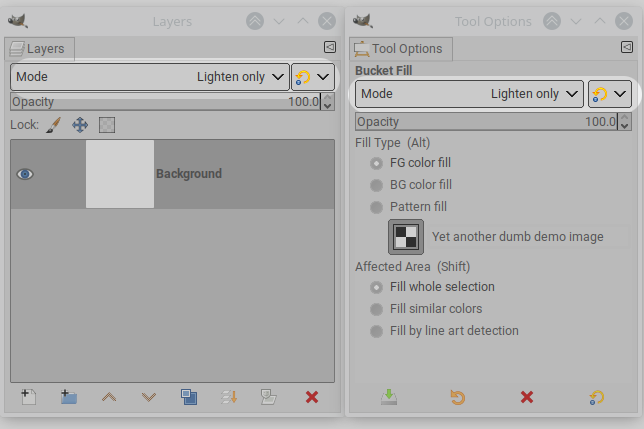Duplicate the current layer

coord(189,397)
